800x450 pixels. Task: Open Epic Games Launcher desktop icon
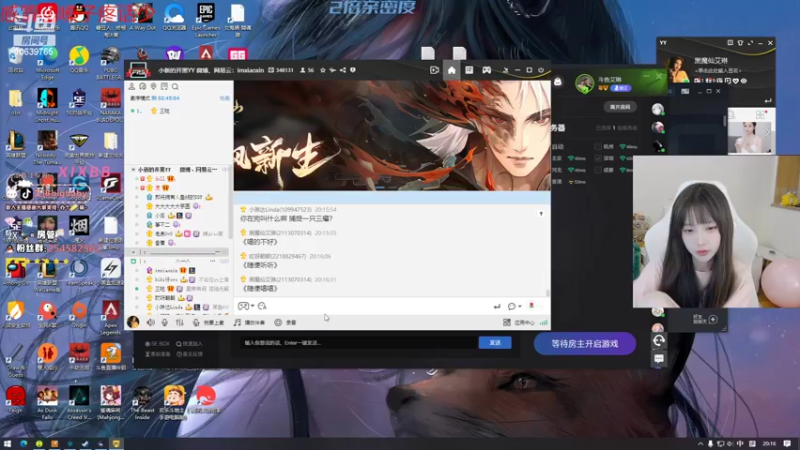(206, 19)
